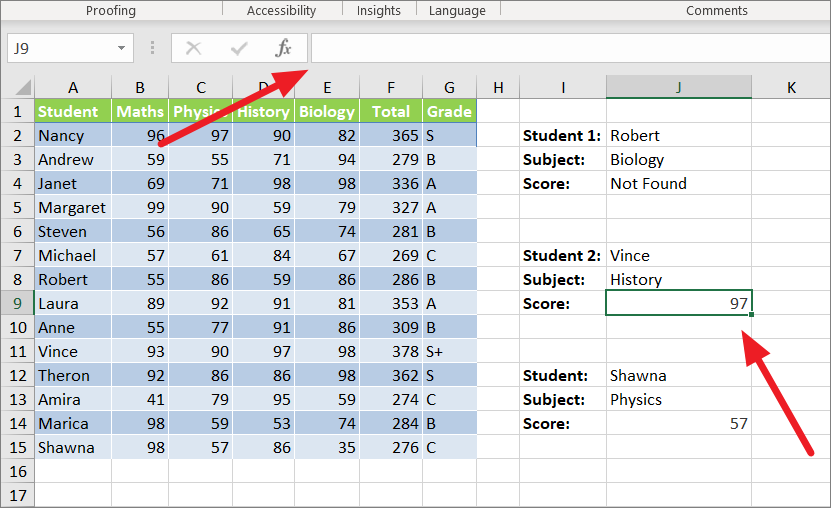The height and width of the screenshot is (508, 831).
Task: Select column H header
Action: (498, 87)
